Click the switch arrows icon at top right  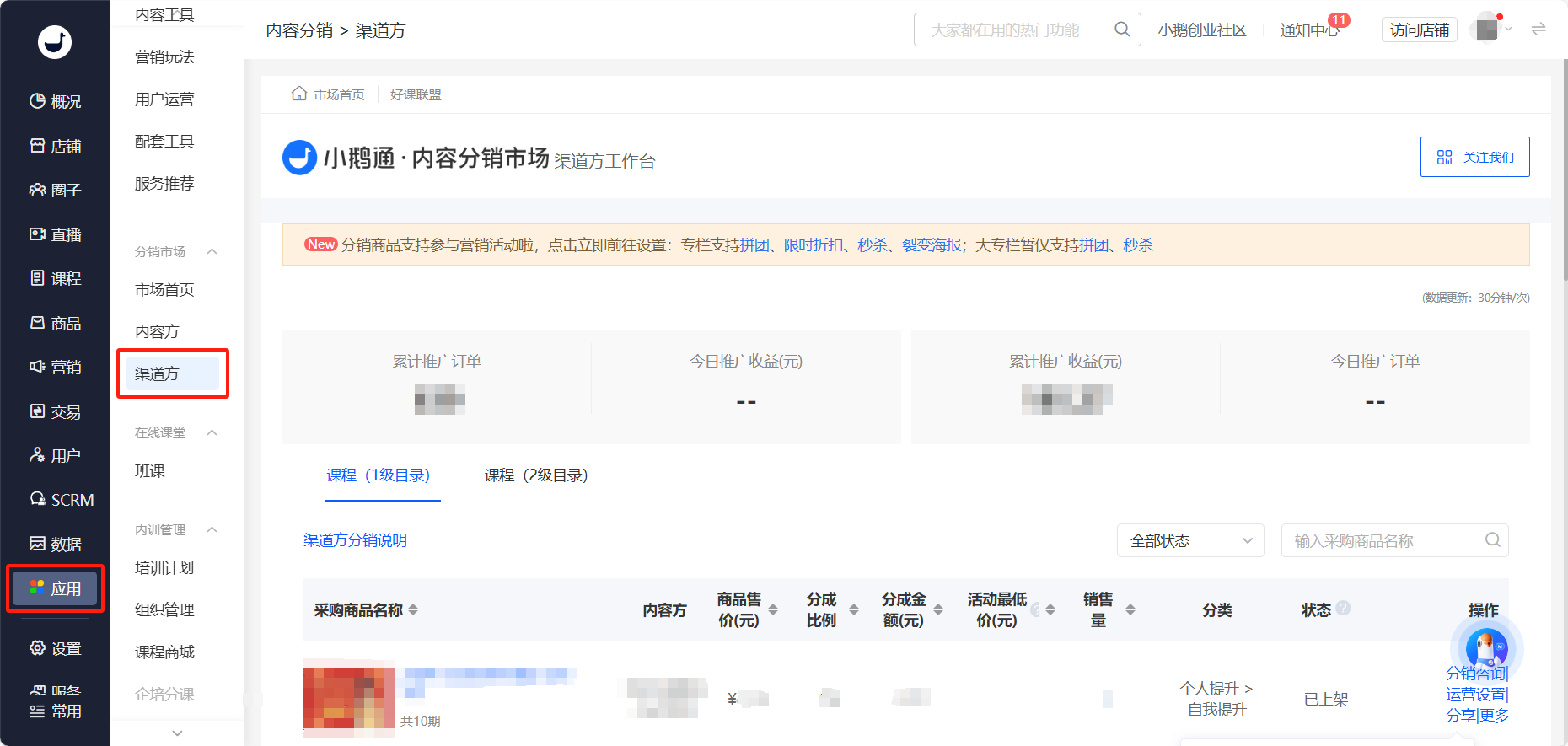coord(1538,30)
